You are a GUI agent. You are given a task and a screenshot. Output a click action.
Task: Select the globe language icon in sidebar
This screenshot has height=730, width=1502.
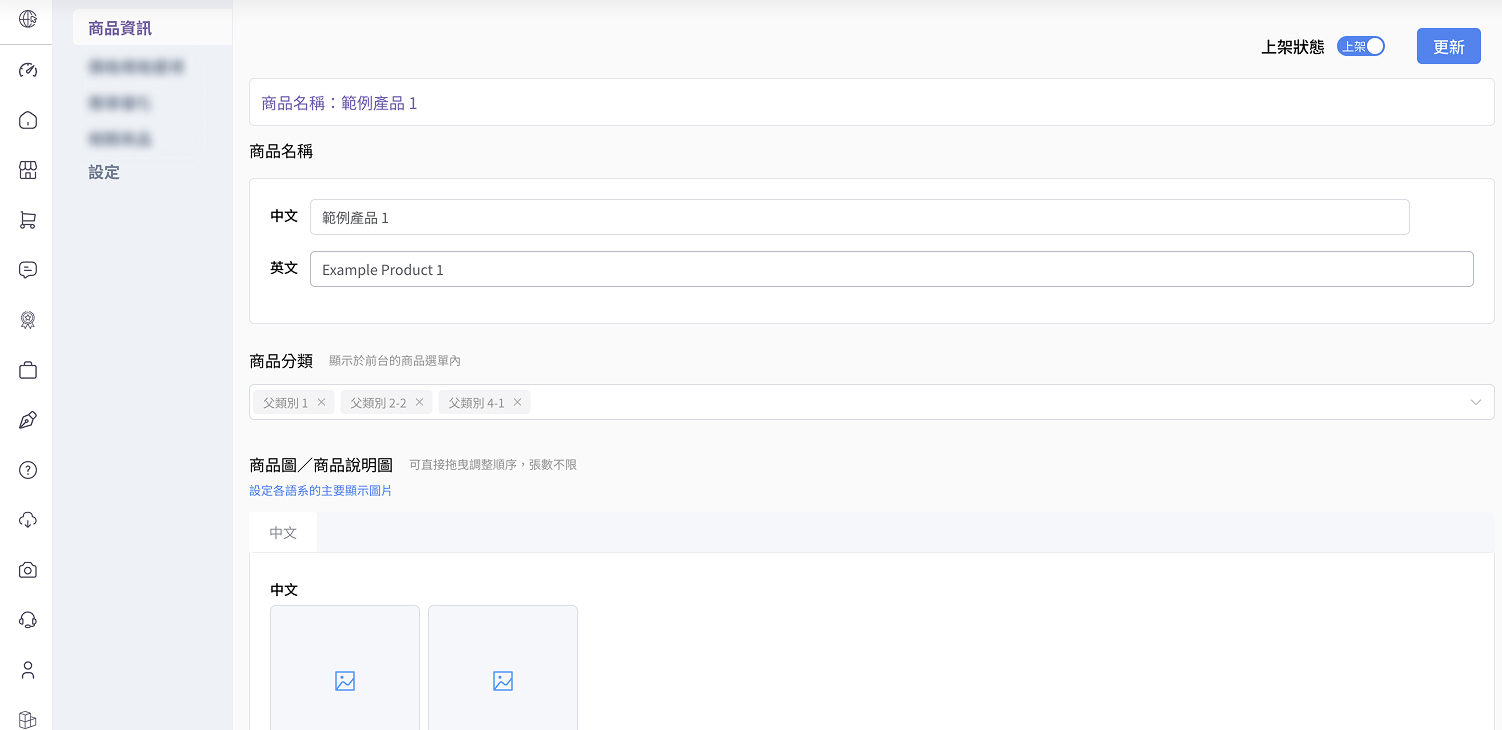[x=27, y=20]
